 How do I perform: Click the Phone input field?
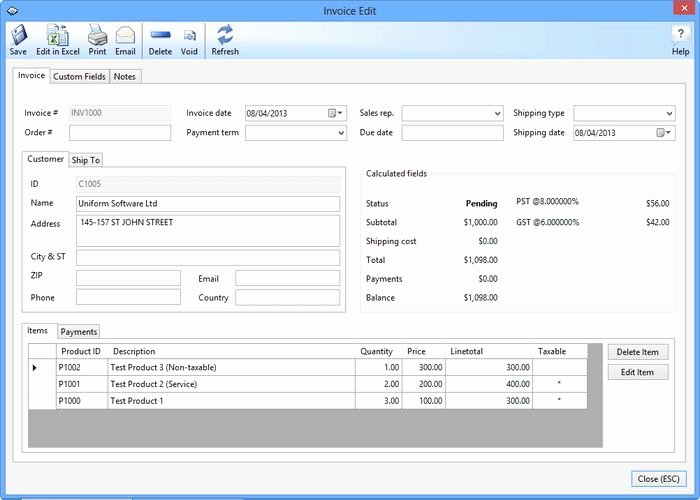point(129,297)
